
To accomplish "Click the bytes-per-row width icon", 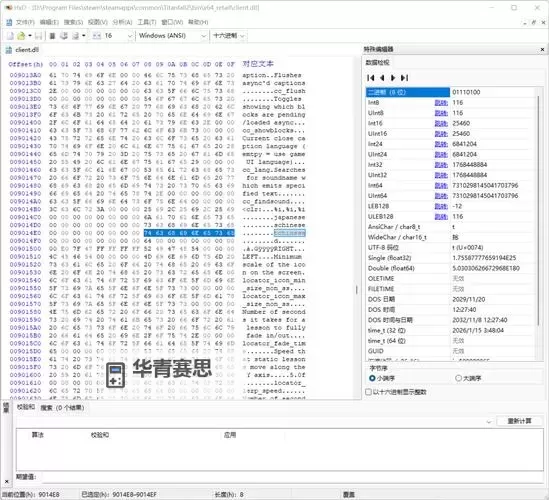I will pos(97,36).
